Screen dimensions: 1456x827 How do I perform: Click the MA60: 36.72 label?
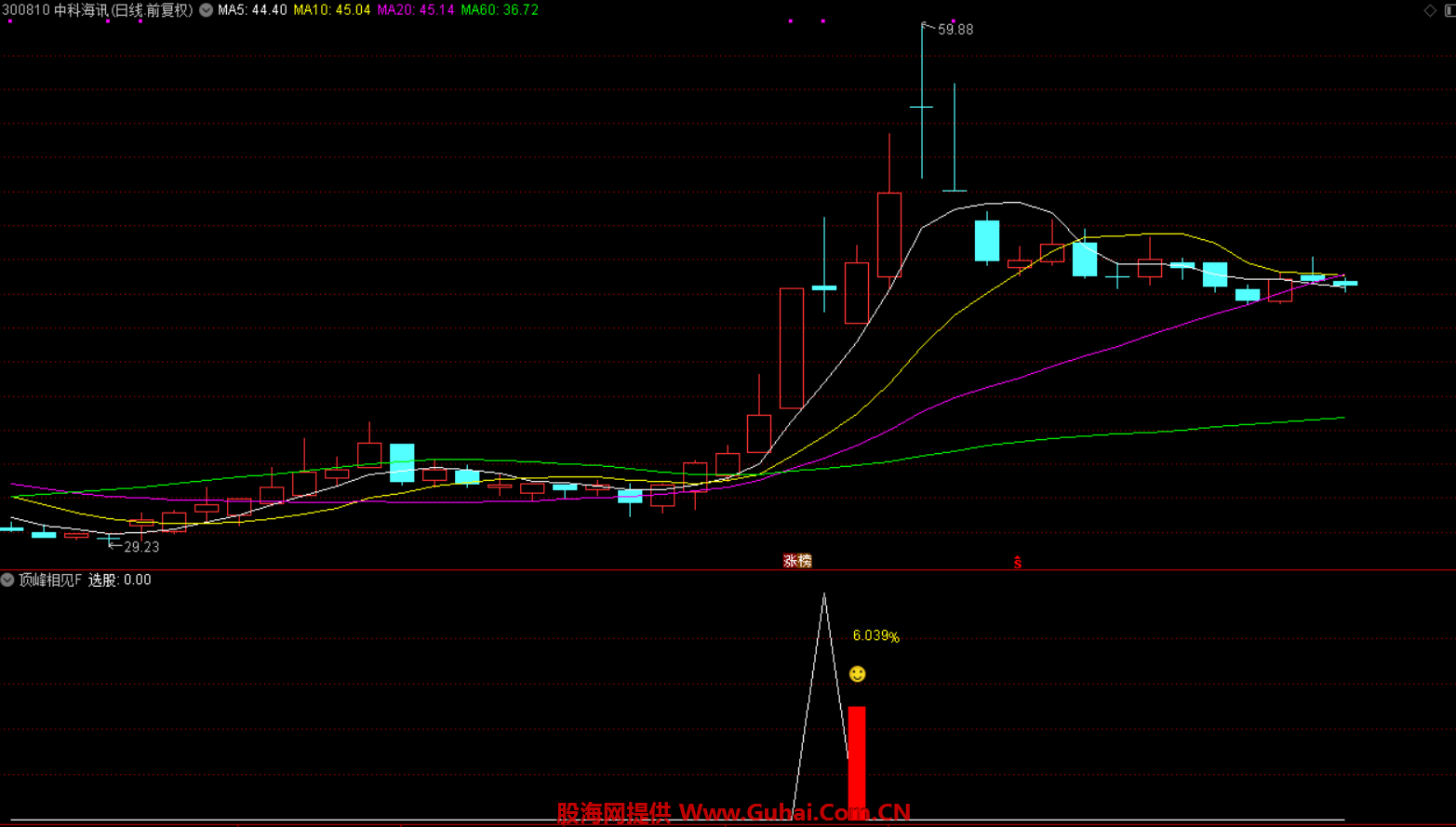point(500,10)
